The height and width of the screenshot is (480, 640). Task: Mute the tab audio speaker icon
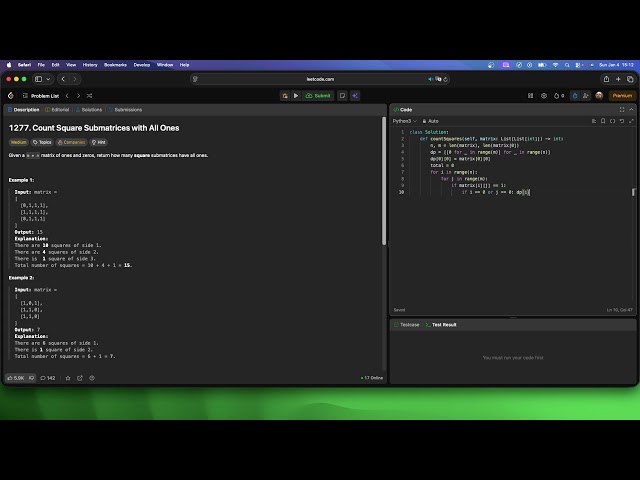430,79
